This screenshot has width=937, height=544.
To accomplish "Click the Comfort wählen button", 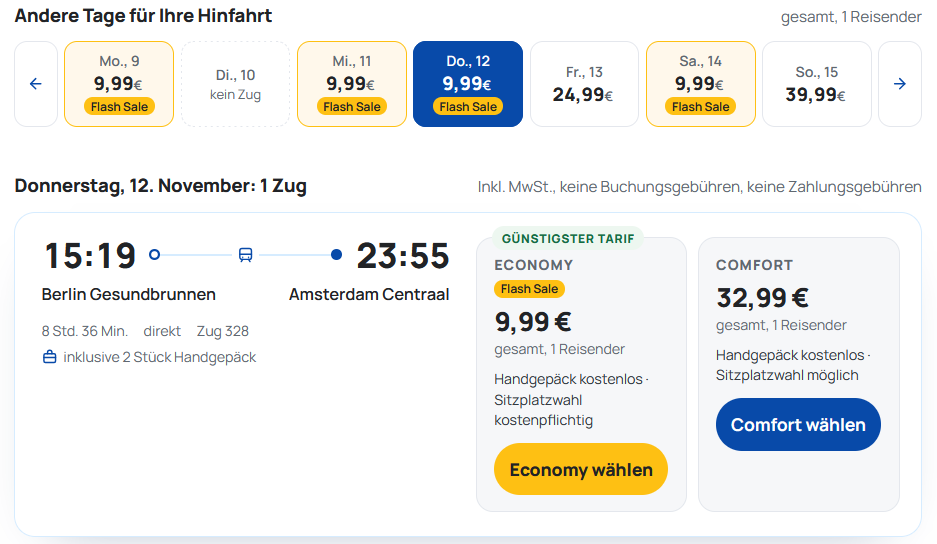I will [798, 424].
